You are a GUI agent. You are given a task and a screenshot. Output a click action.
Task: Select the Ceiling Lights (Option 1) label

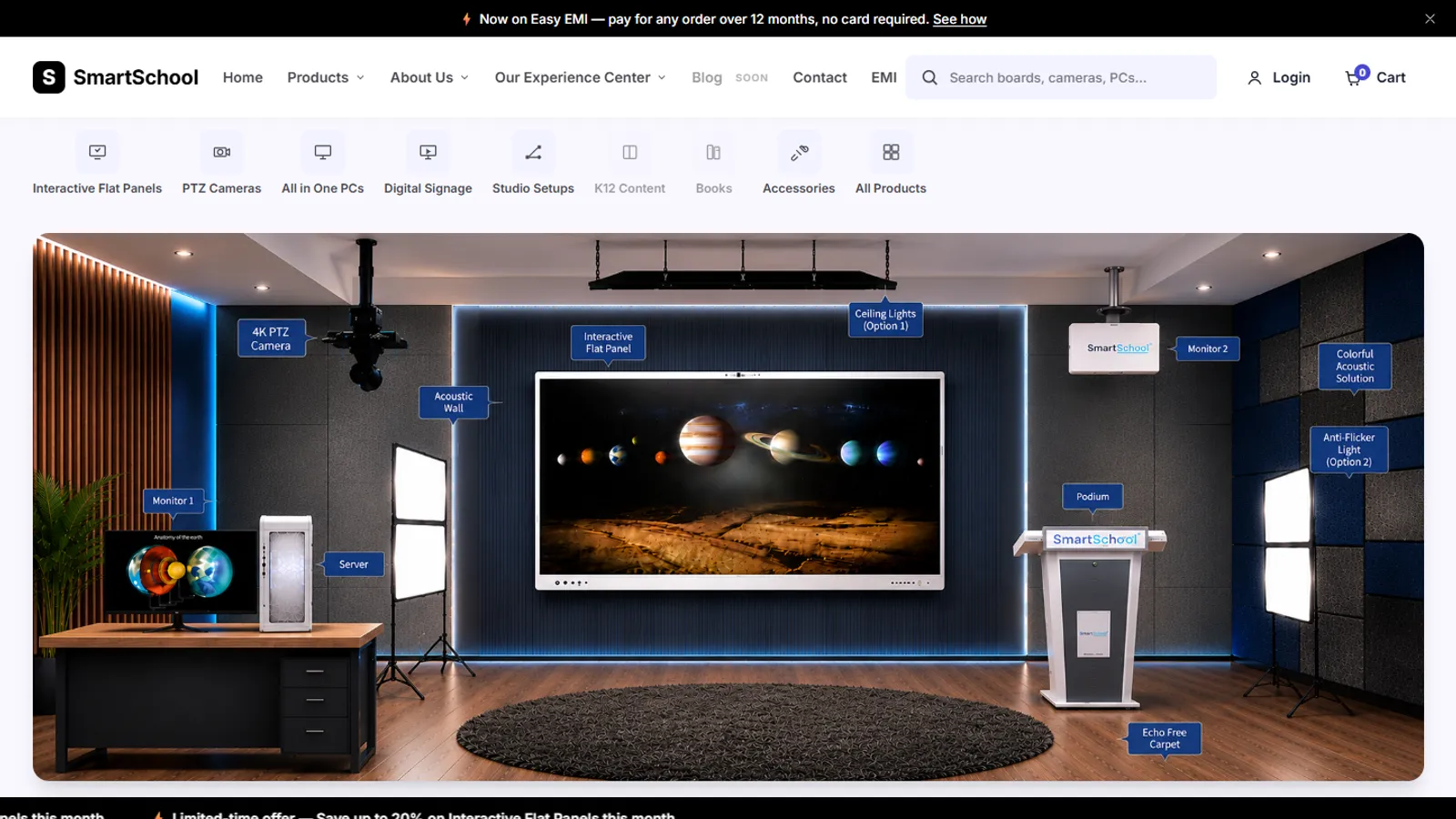[x=885, y=319]
